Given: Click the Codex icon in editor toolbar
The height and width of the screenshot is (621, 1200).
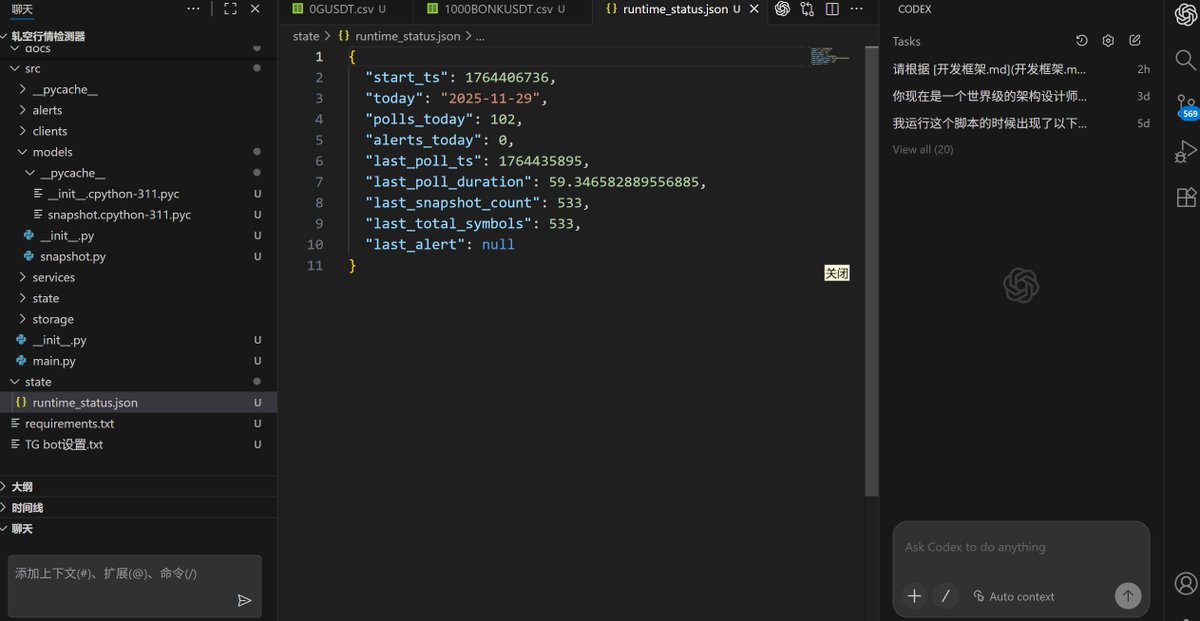Looking at the screenshot, I should point(782,9).
